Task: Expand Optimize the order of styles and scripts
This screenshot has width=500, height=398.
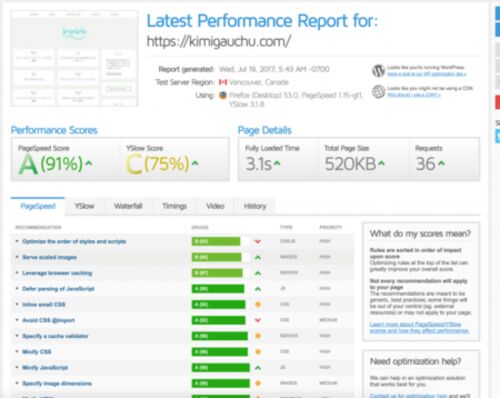Action: coord(74,241)
